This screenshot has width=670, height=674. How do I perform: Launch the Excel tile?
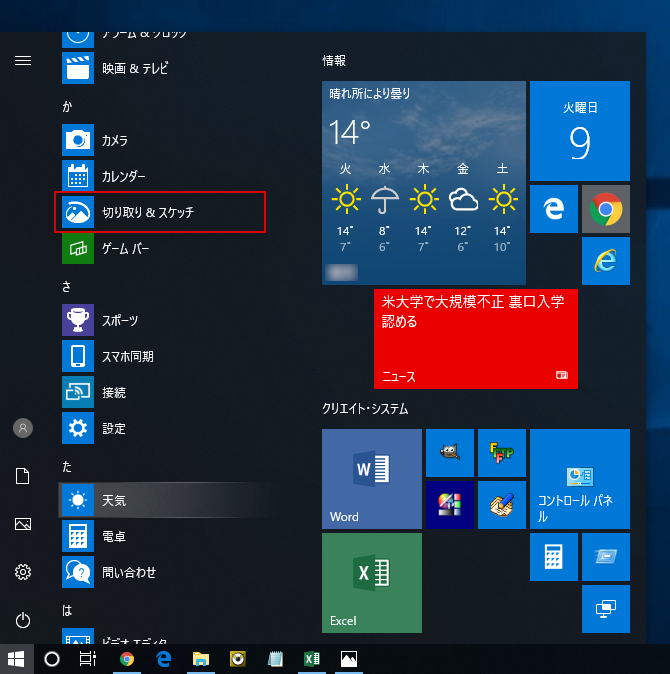pyautogui.click(x=372, y=583)
